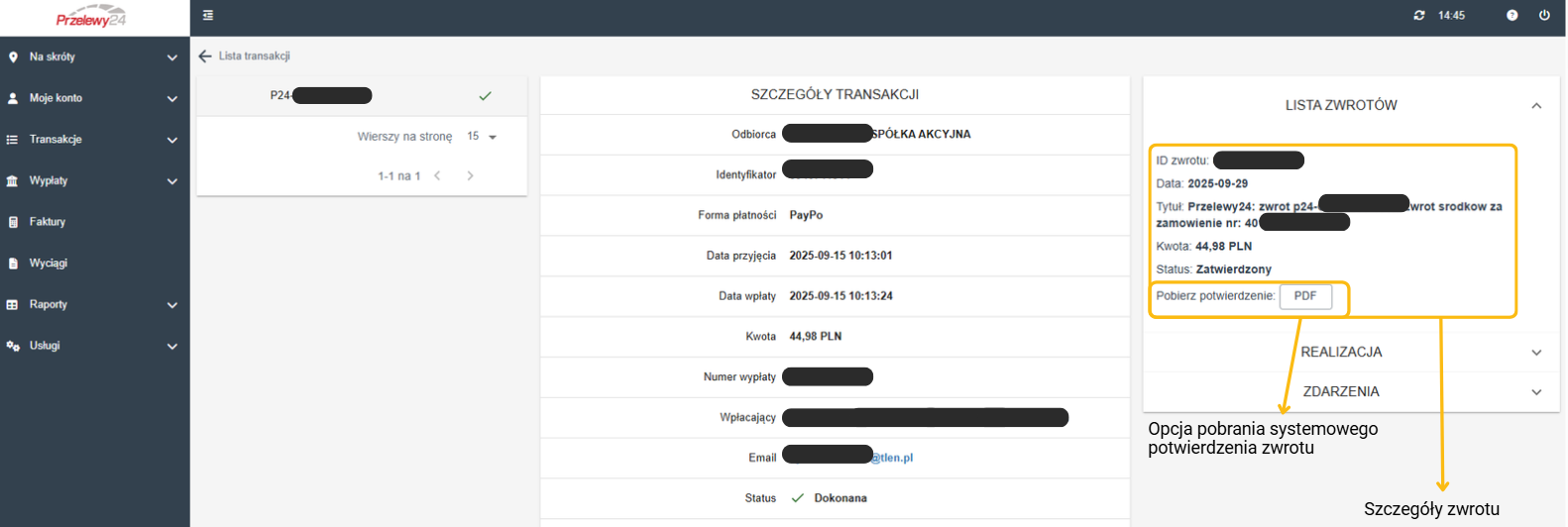Open the Na skróty menu

tap(94, 57)
